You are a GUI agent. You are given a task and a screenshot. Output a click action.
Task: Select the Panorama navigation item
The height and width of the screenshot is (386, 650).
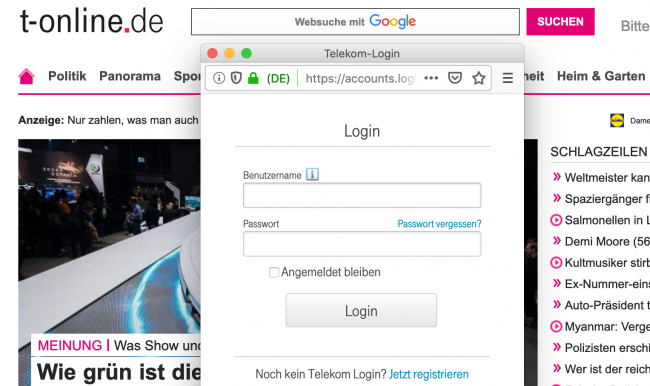click(x=130, y=76)
